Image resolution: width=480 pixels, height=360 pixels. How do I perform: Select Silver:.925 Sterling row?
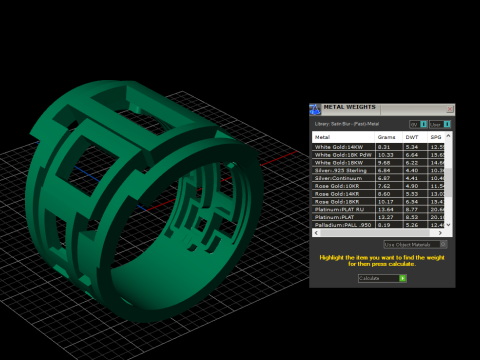pyautogui.click(x=378, y=170)
